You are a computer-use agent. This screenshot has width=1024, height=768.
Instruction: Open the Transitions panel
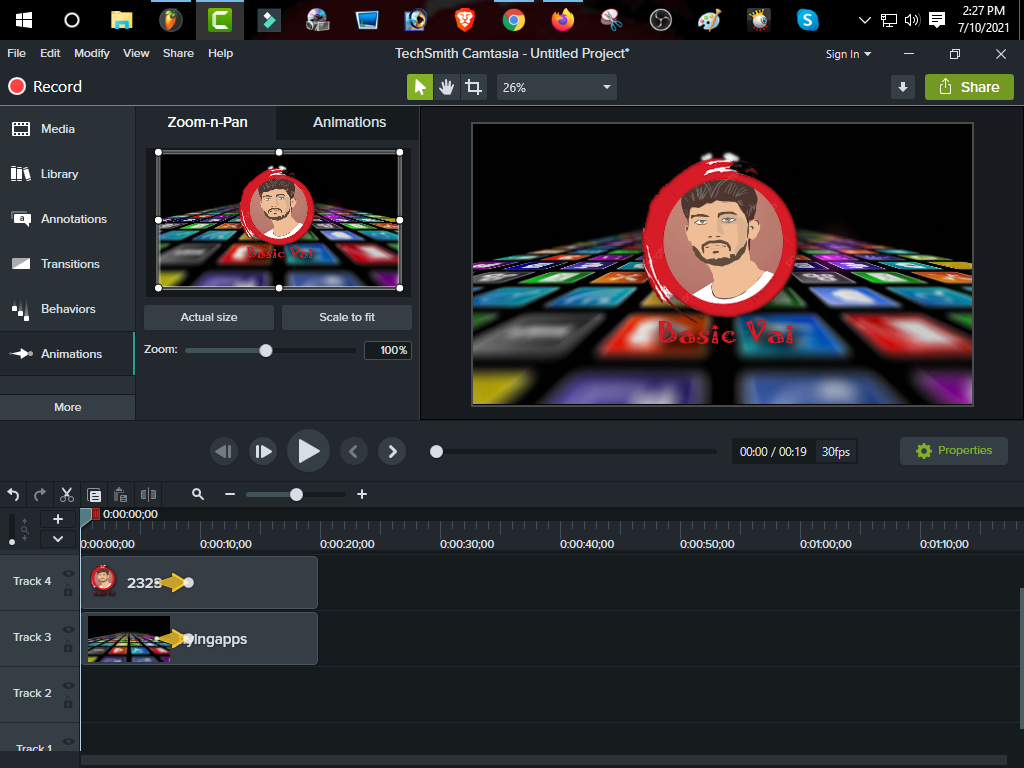(x=67, y=264)
